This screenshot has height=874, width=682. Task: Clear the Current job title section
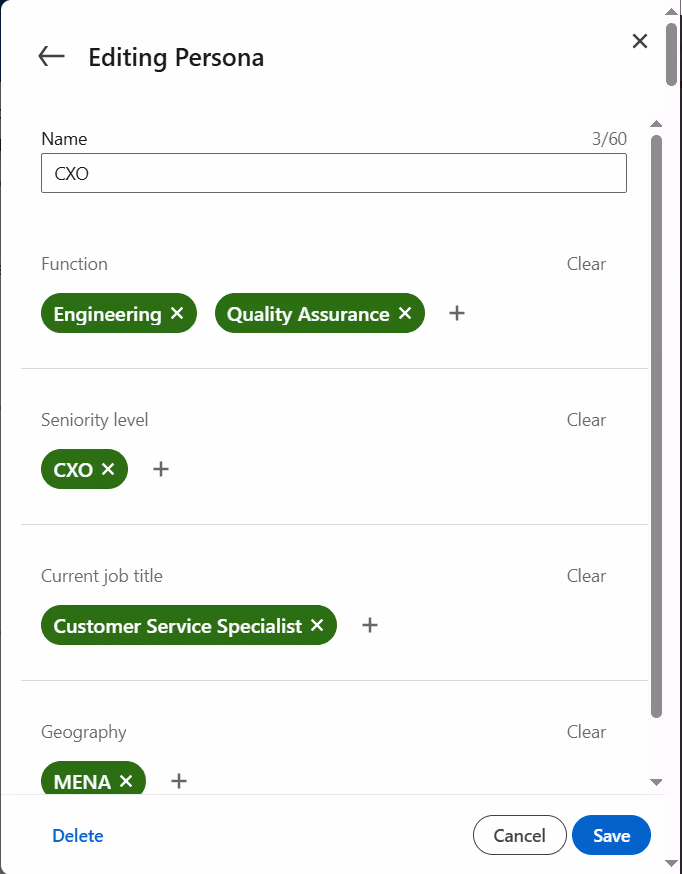(586, 576)
